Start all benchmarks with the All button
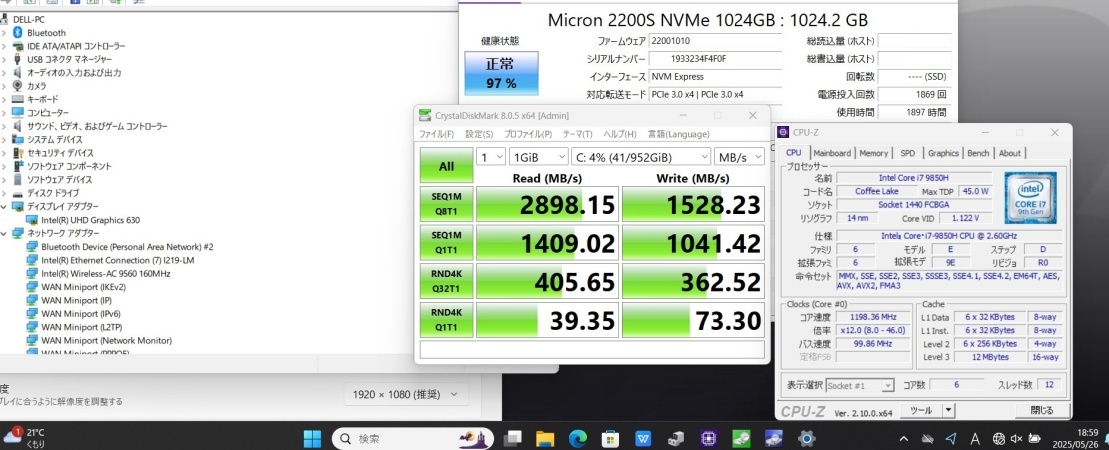 coord(446,166)
